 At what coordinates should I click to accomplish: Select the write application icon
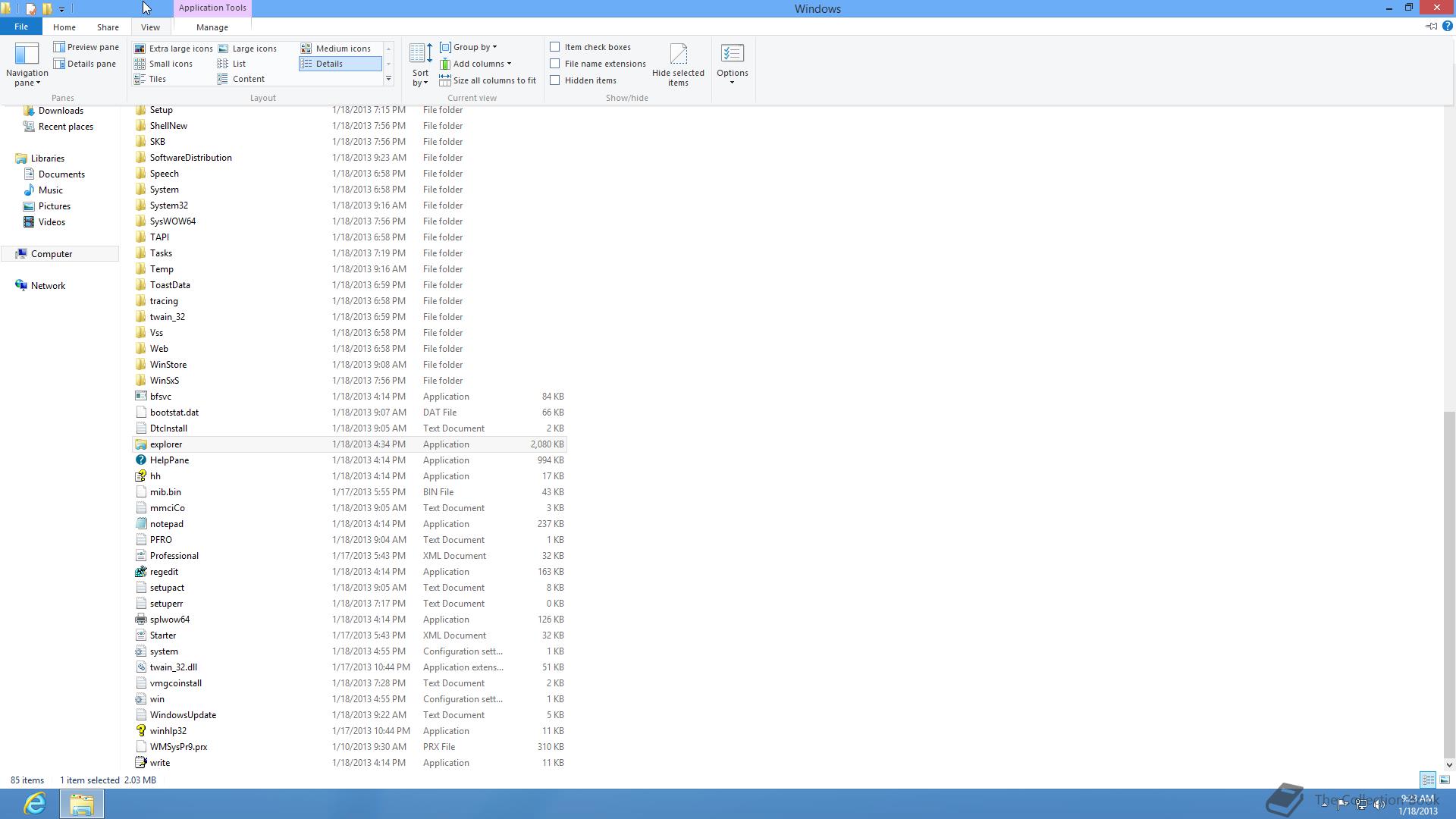click(x=141, y=763)
